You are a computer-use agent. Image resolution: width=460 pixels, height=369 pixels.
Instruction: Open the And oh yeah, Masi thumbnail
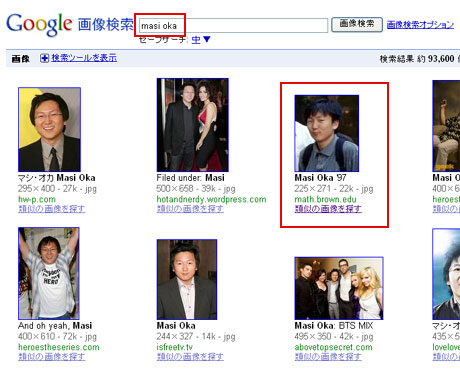(49, 273)
